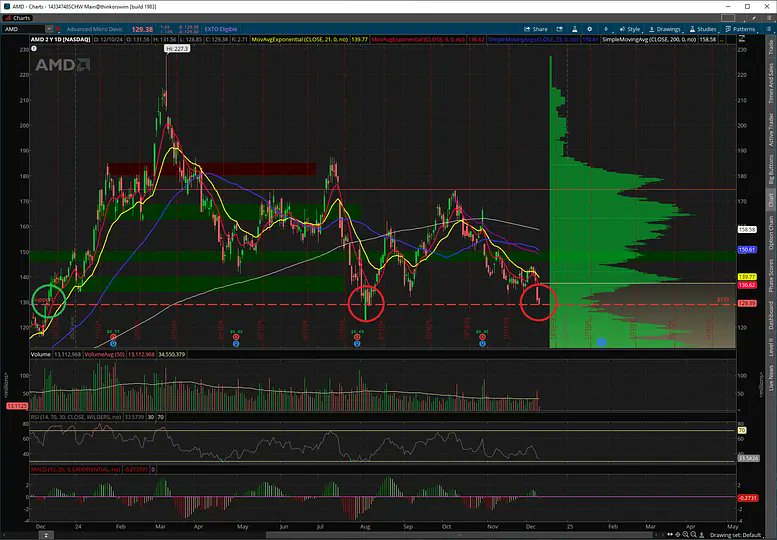Screen dimensions: 777x540
Task: Click the 150.61 blue price axis label
Action: (747, 250)
